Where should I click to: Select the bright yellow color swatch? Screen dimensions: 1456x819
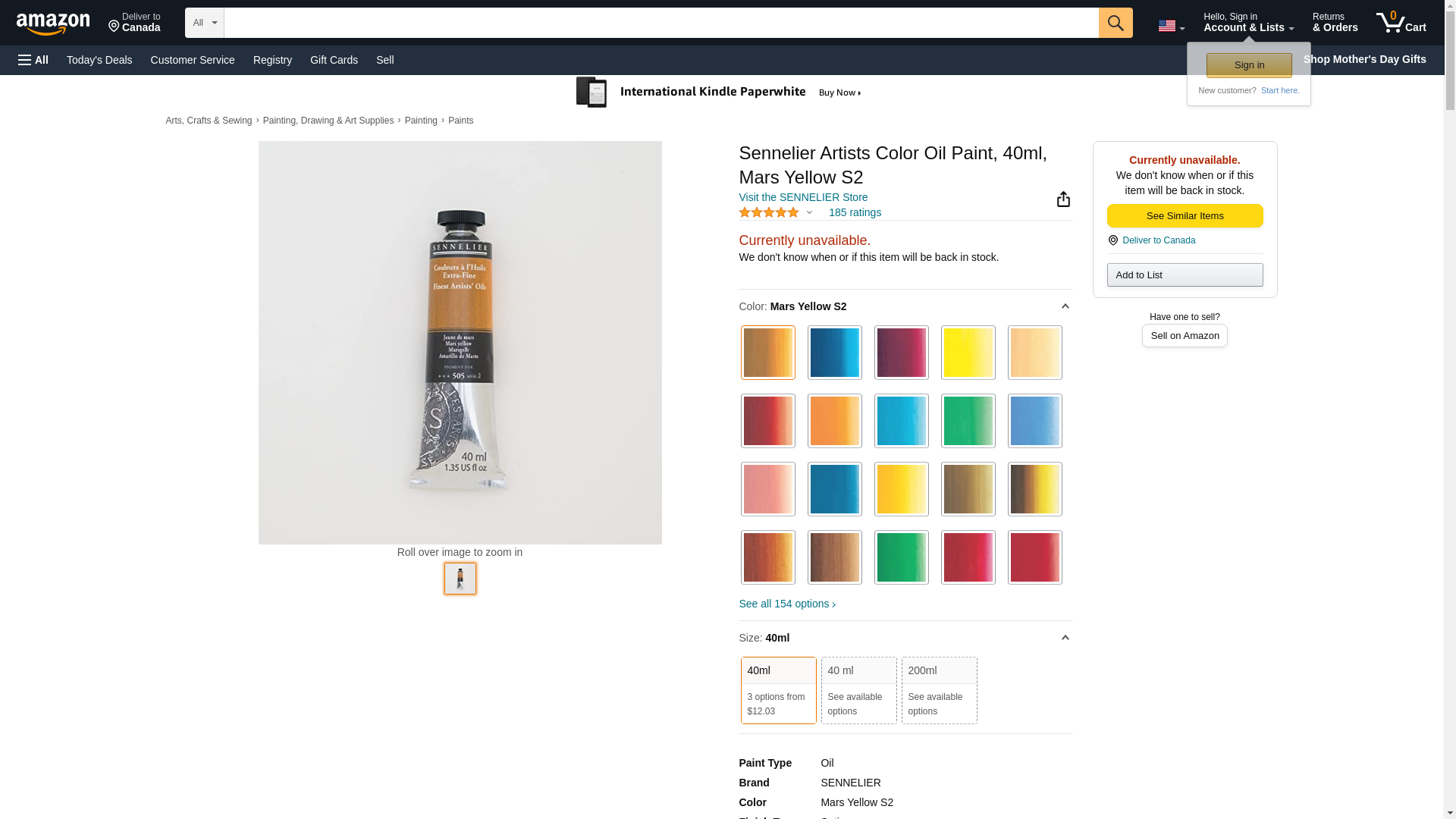point(968,353)
